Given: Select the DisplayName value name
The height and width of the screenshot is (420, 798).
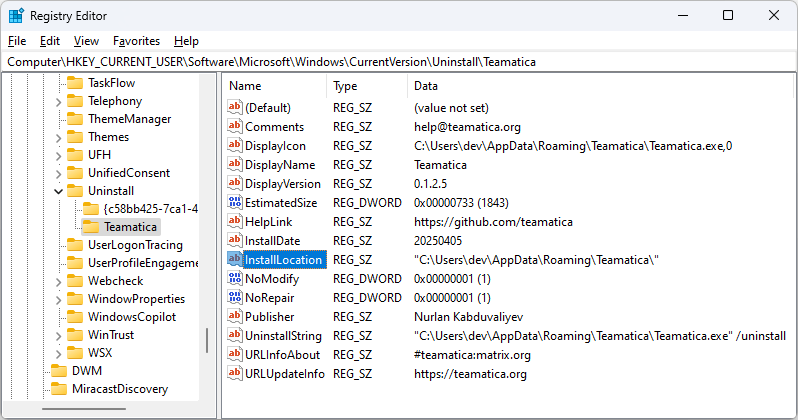Looking at the screenshot, I should [x=280, y=164].
